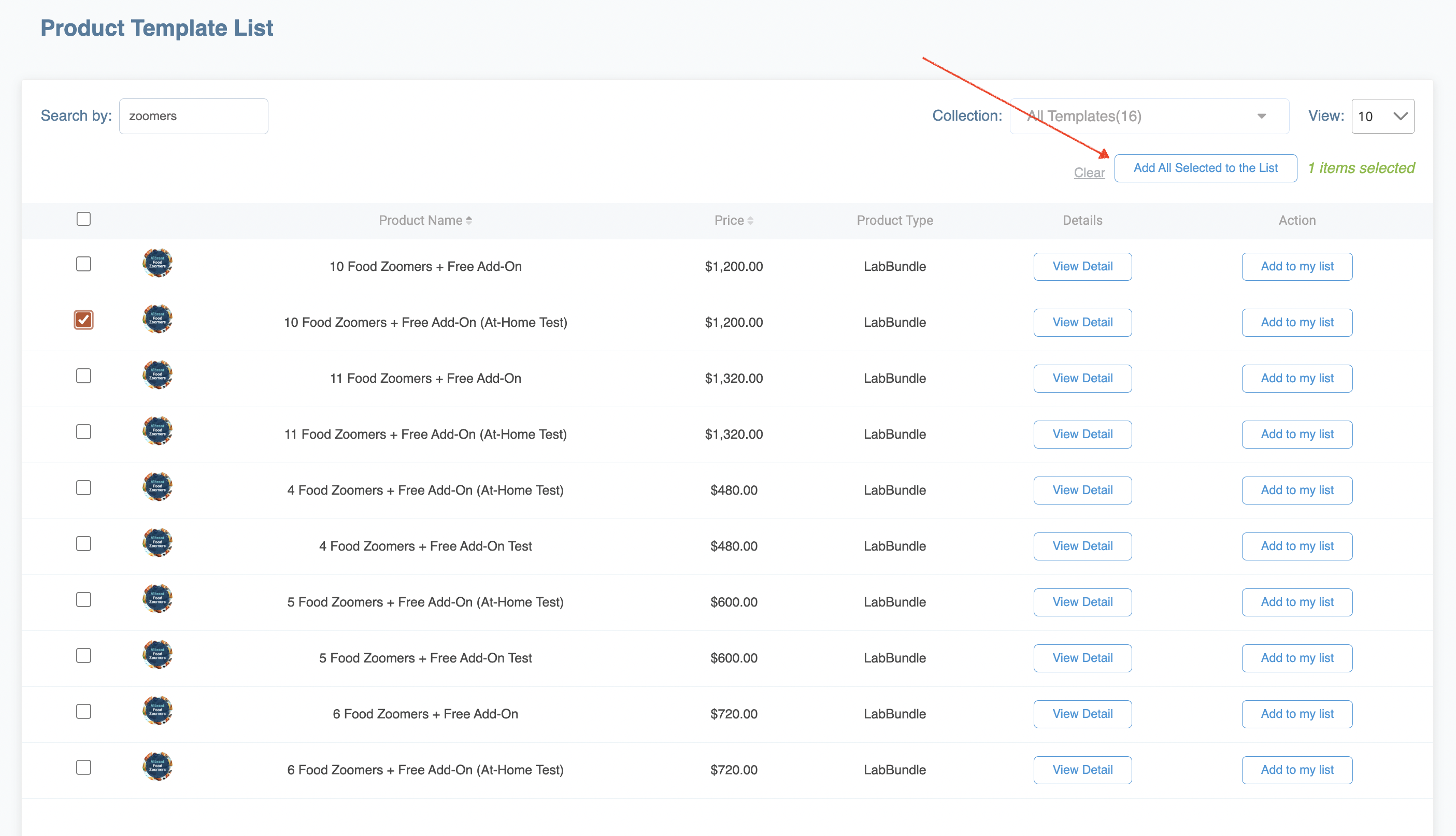Screen dimensions: 1456x836
Task: Click the 'Product Template List' heading
Action: coord(157,28)
